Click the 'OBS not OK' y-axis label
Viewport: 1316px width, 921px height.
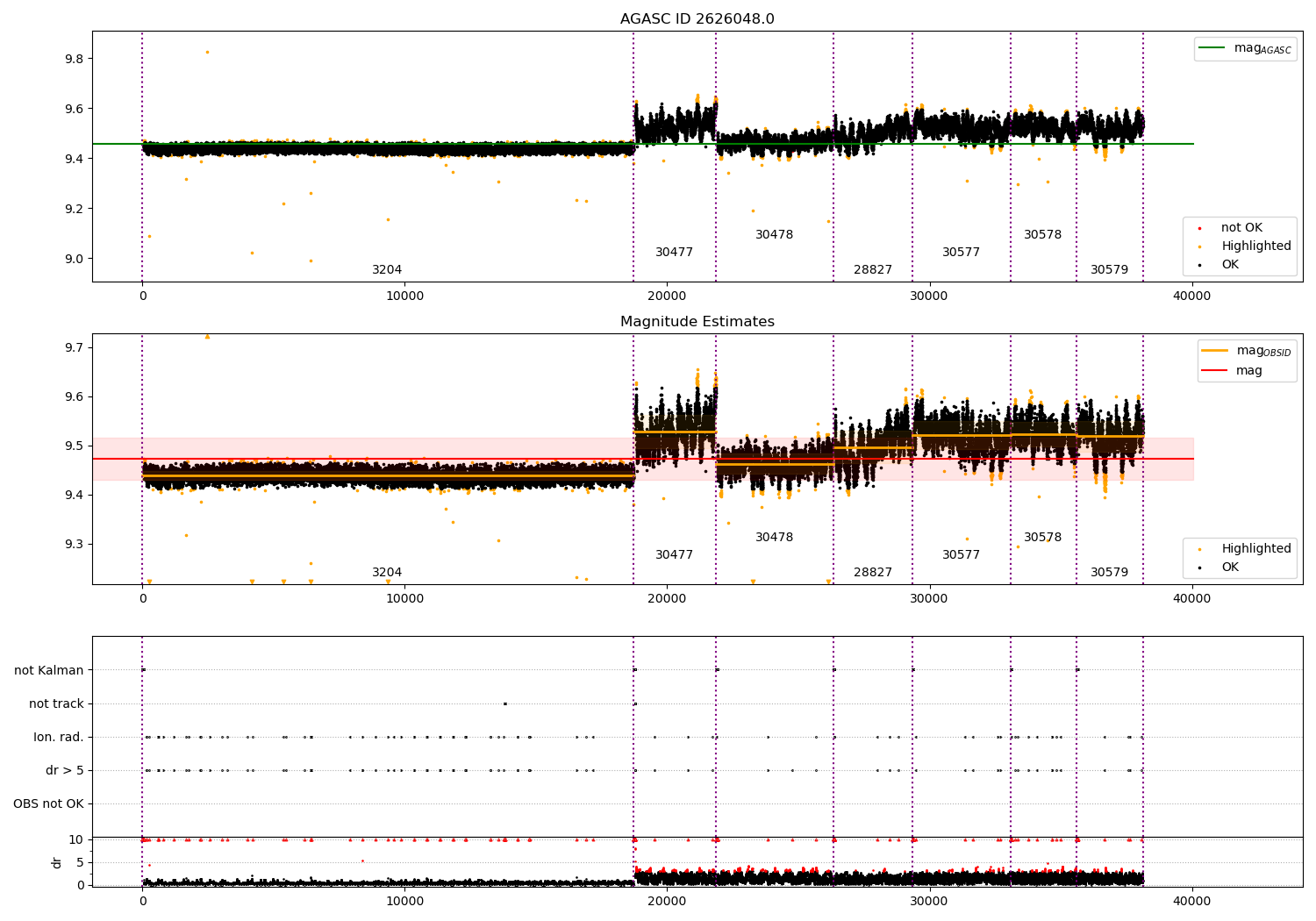coord(48,804)
